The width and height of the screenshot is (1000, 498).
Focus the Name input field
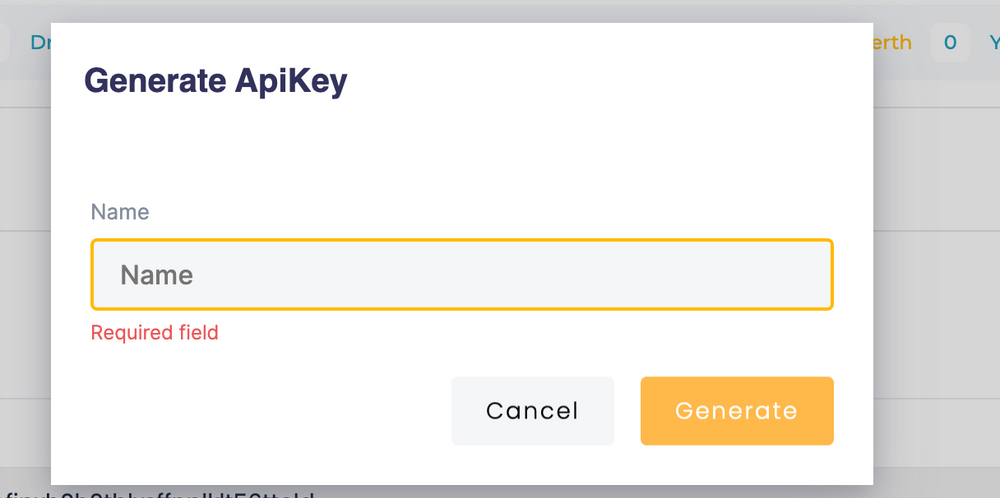pyautogui.click(x=462, y=275)
